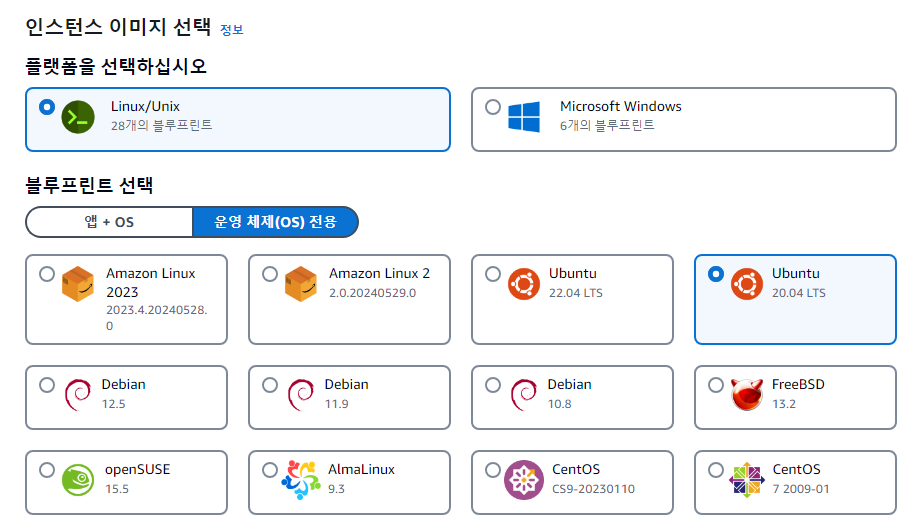Click the Debian 12.5 version text
The image size is (908, 527).
pyautogui.click(x=114, y=404)
